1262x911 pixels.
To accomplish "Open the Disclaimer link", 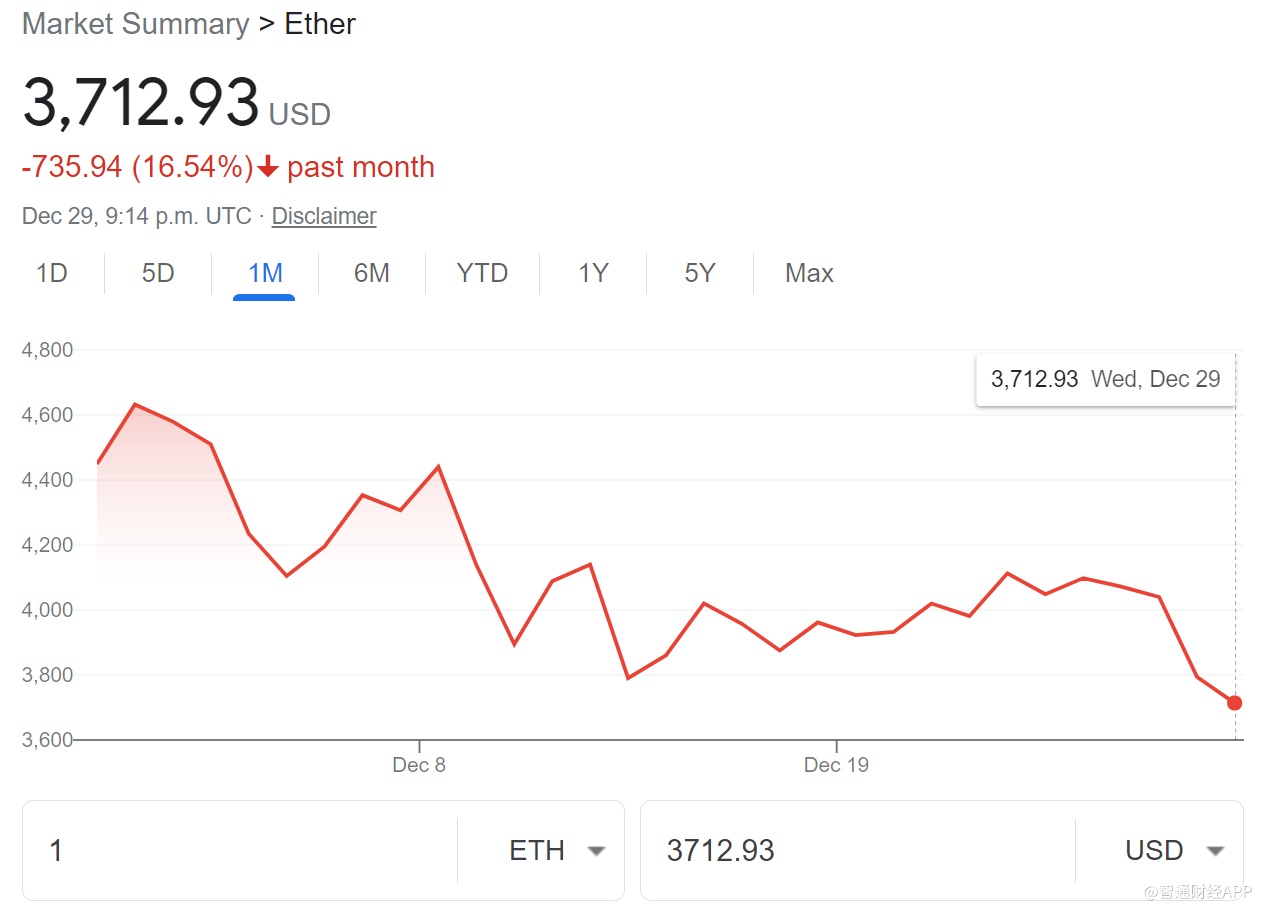I will pos(324,216).
